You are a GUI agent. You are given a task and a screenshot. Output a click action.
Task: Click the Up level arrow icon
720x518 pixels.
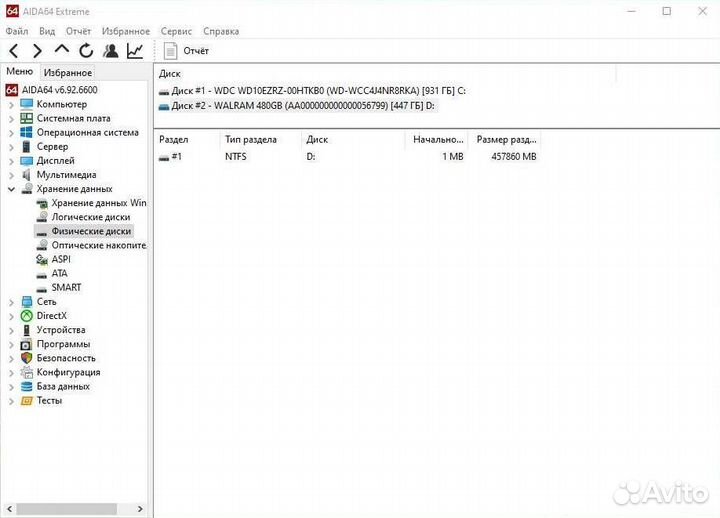(x=62, y=50)
